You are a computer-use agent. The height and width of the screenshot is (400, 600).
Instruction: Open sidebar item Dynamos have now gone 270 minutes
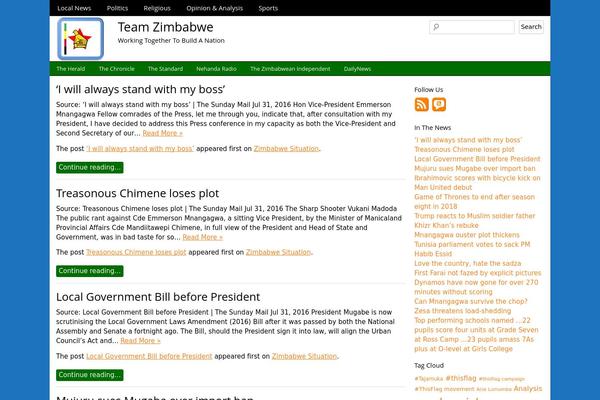coord(476,287)
